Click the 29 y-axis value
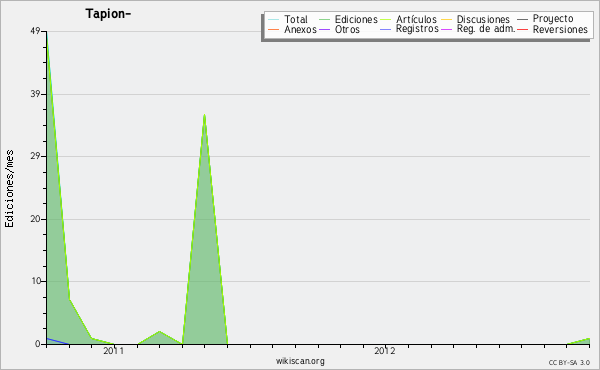600x370 pixels. [35, 156]
